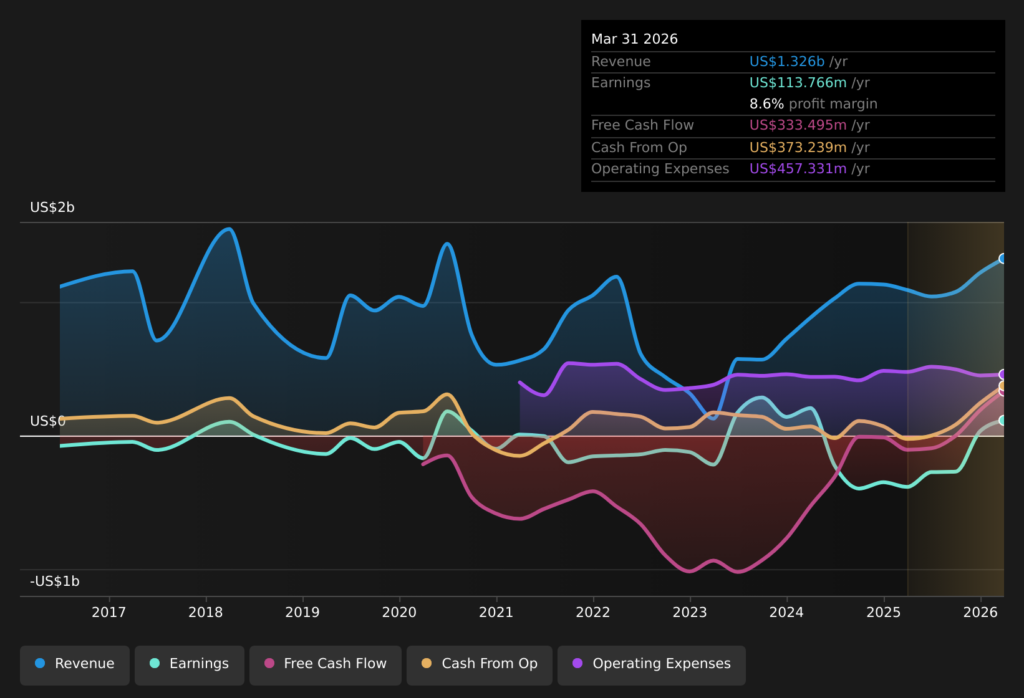
Task: Click the 2024 x-axis label
Action: [786, 612]
